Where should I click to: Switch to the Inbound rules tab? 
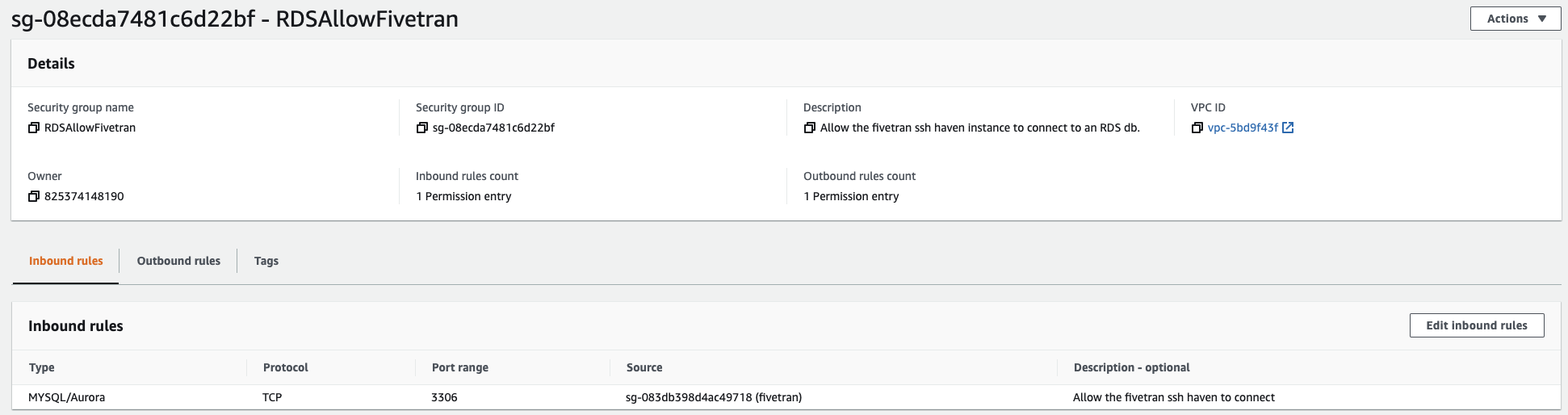point(66,261)
